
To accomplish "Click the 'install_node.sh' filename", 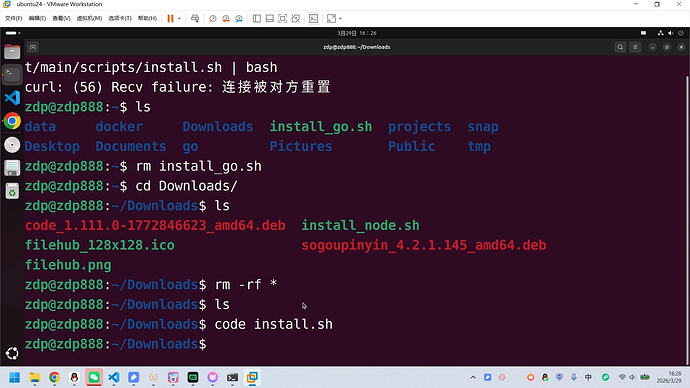I will click(360, 225).
